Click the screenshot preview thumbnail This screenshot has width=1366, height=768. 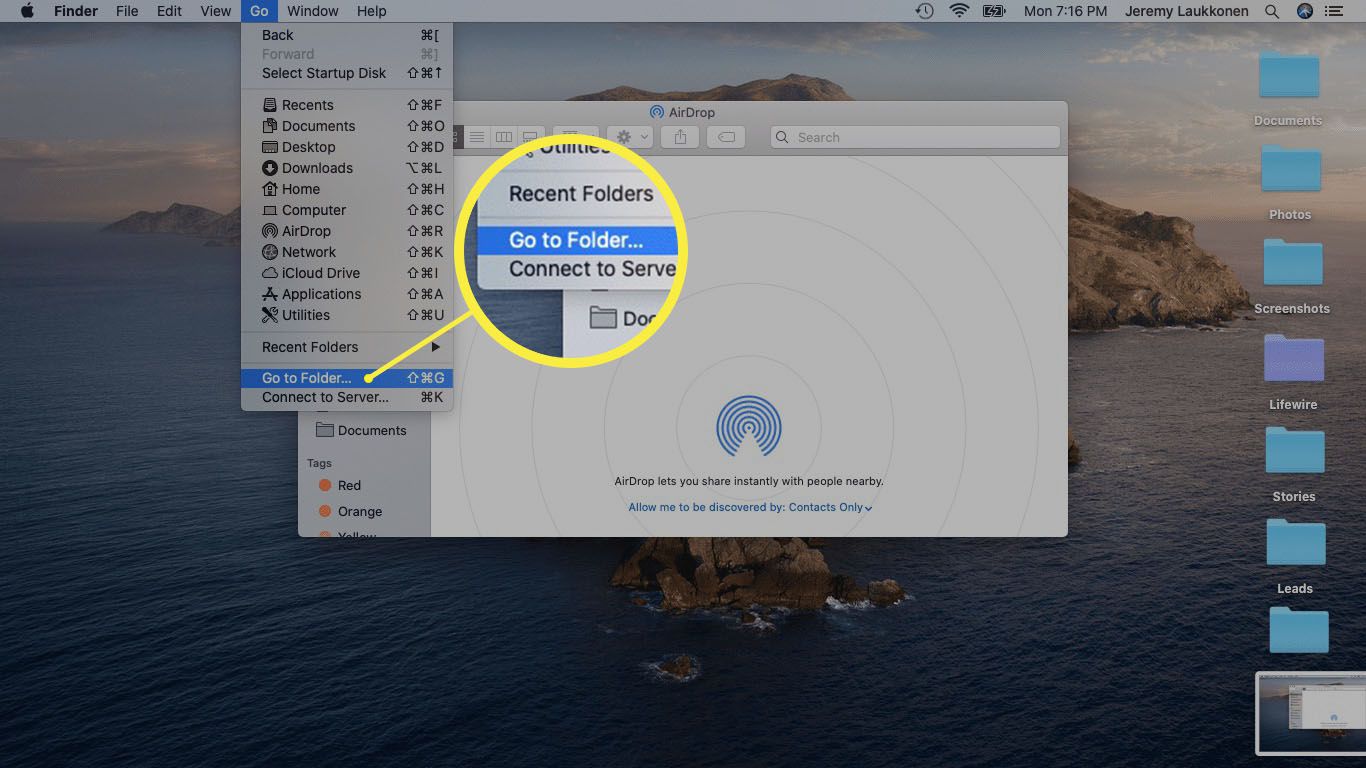1310,712
